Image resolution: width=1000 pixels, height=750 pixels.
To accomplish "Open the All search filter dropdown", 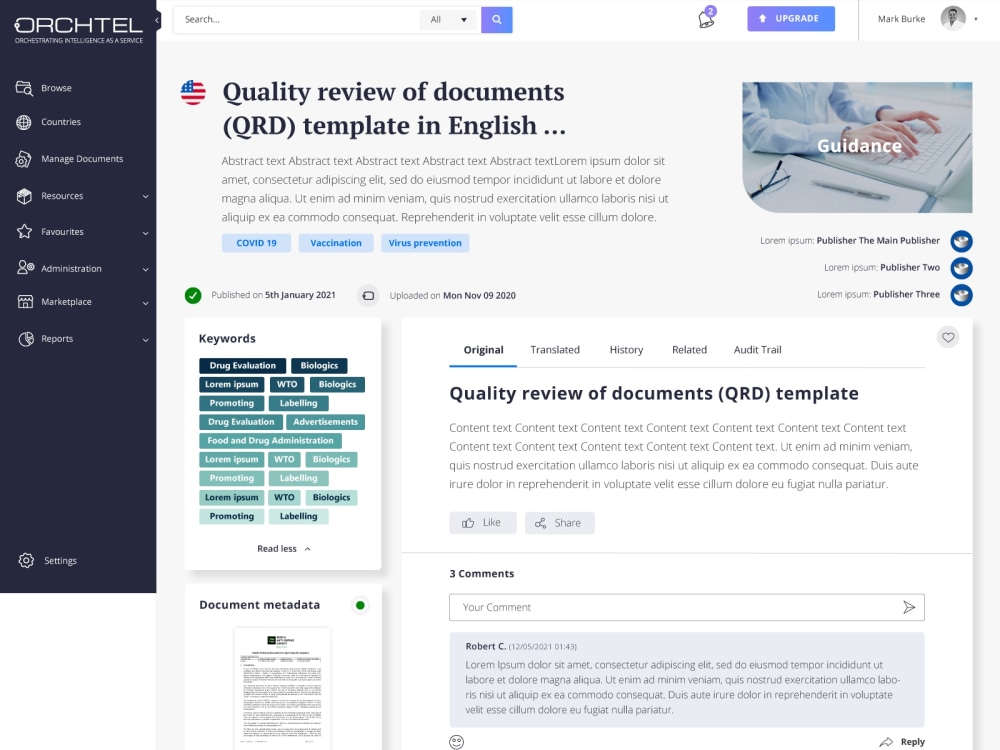I will (449, 20).
